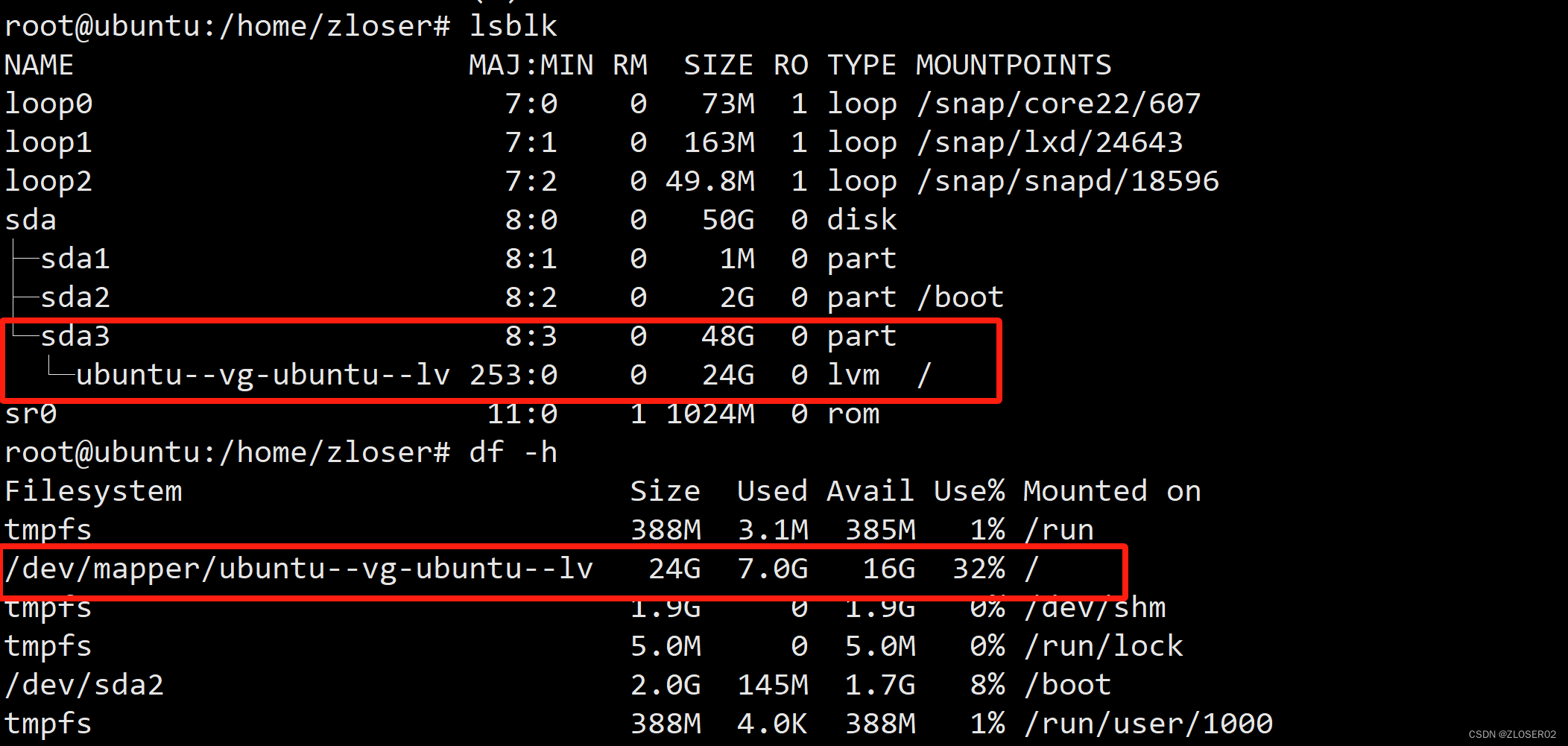
Task: Click the 73M size of loop0
Action: (x=728, y=104)
